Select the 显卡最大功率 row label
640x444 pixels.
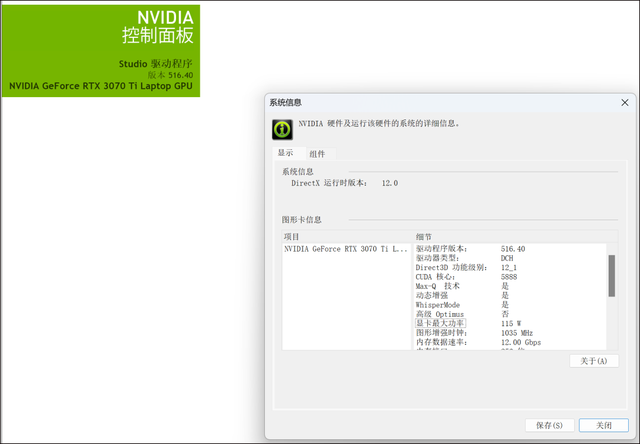pos(440,323)
